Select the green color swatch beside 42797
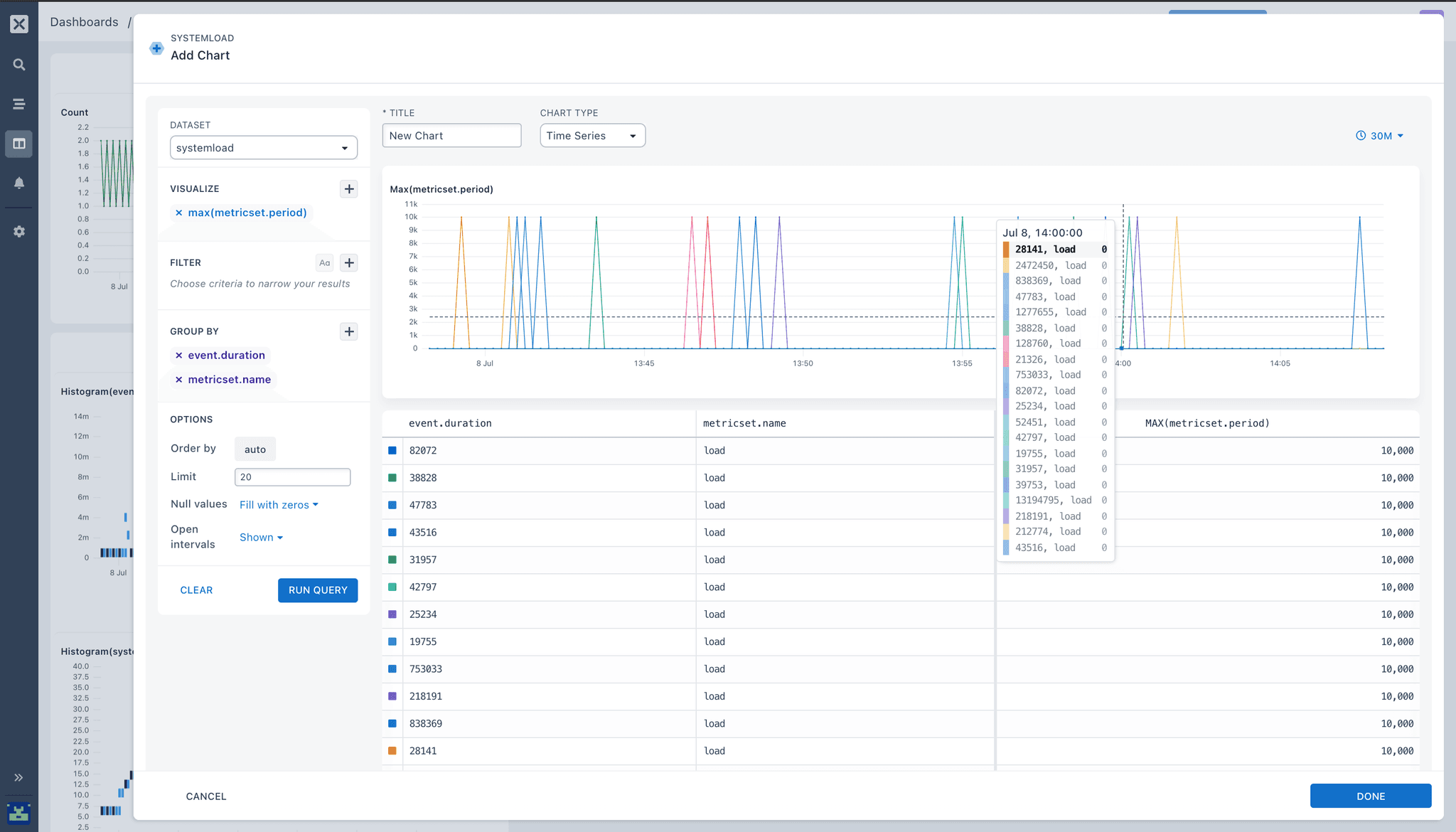1456x832 pixels. click(392, 587)
